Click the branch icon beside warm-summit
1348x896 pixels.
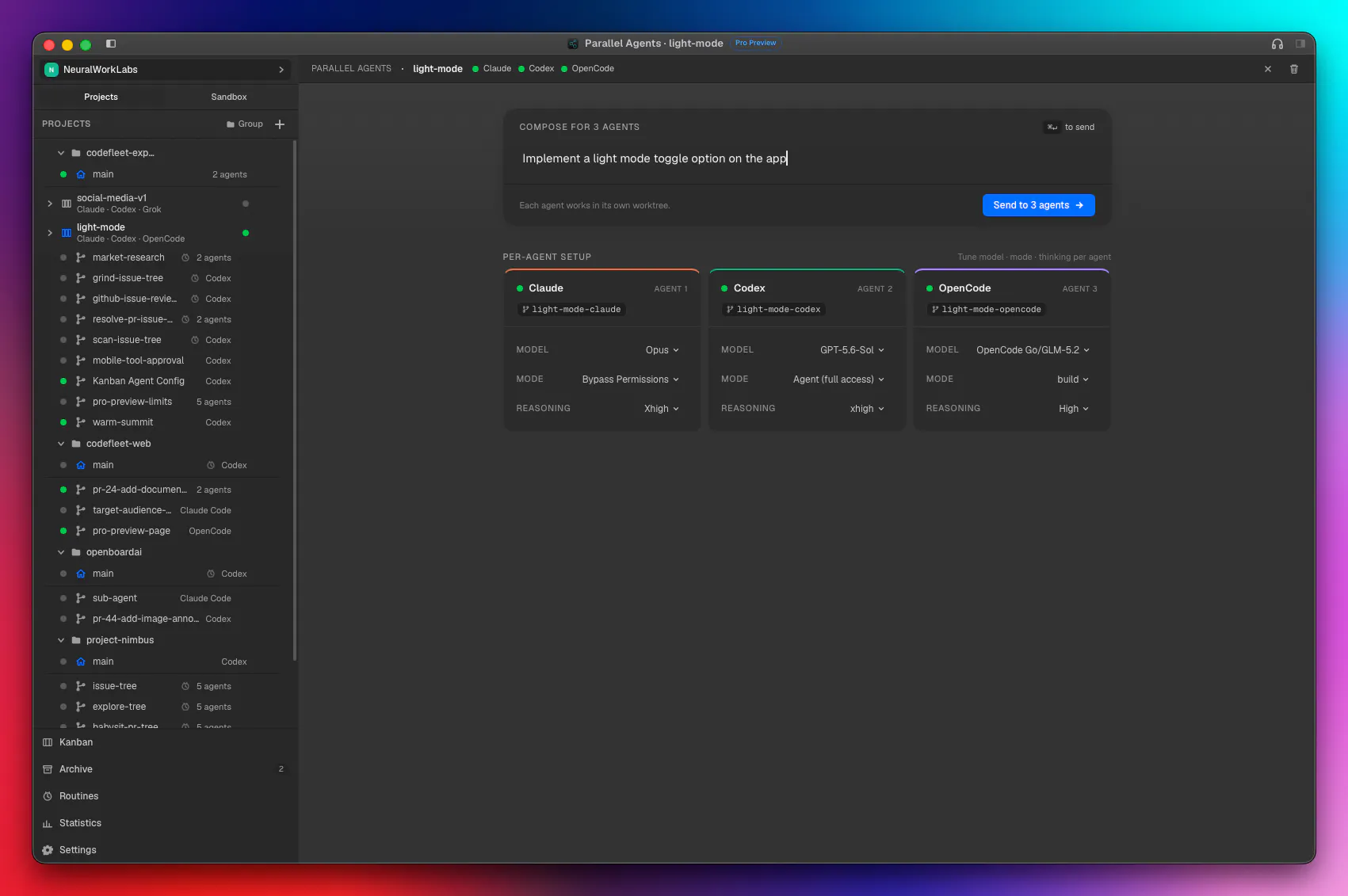(x=81, y=422)
